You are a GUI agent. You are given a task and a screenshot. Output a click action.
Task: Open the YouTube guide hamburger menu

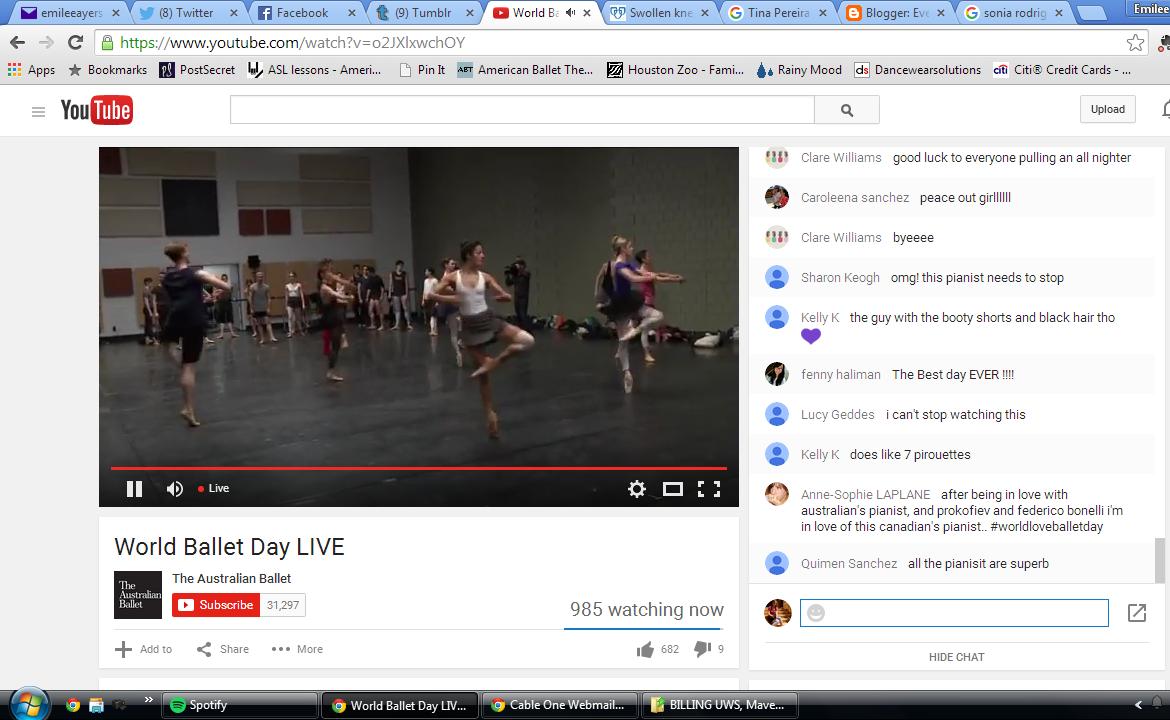[38, 111]
